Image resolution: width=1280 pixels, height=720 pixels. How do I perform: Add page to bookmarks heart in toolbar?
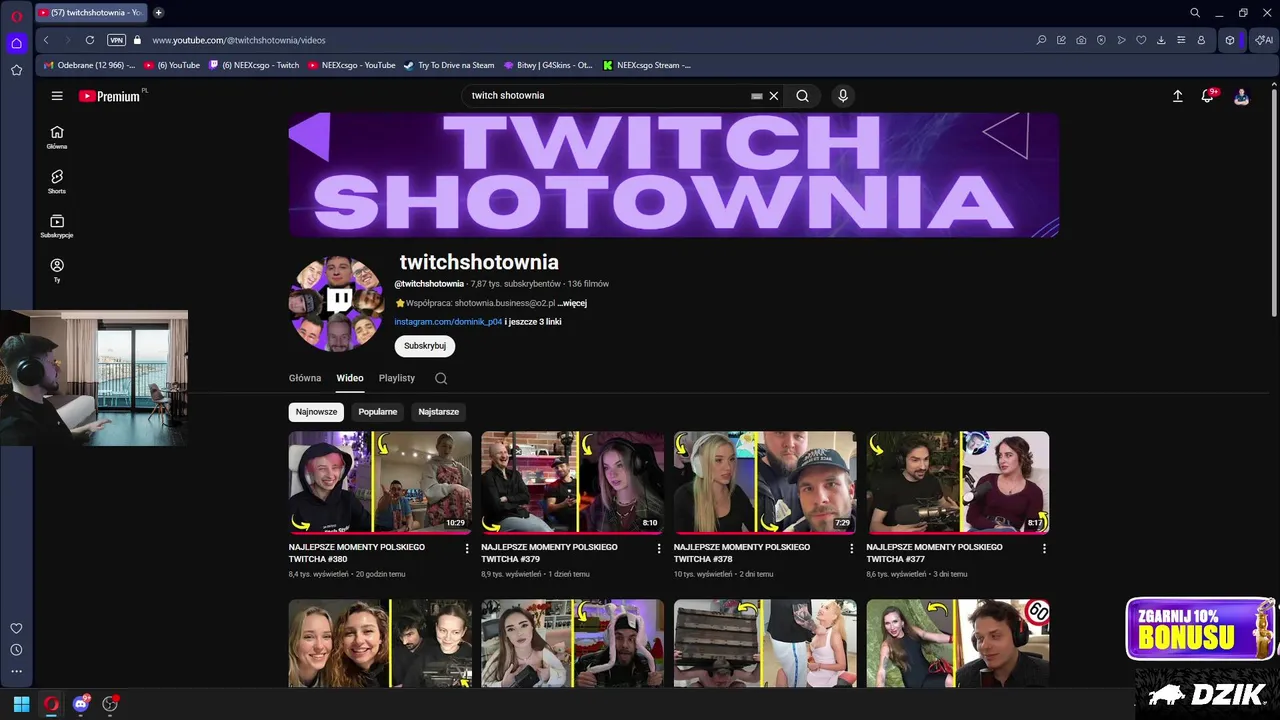[1141, 40]
